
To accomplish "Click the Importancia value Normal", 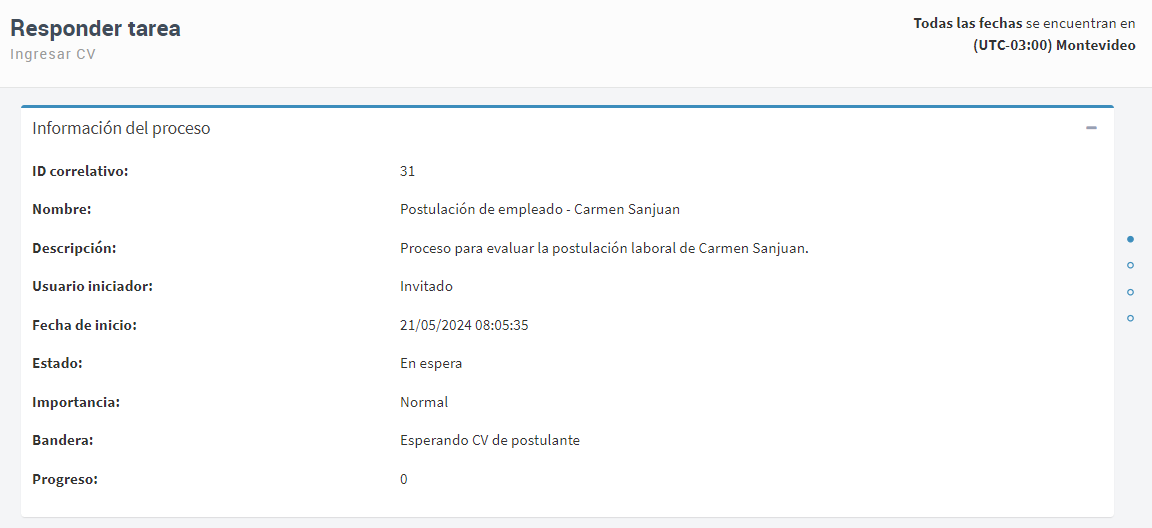I will pos(424,402).
